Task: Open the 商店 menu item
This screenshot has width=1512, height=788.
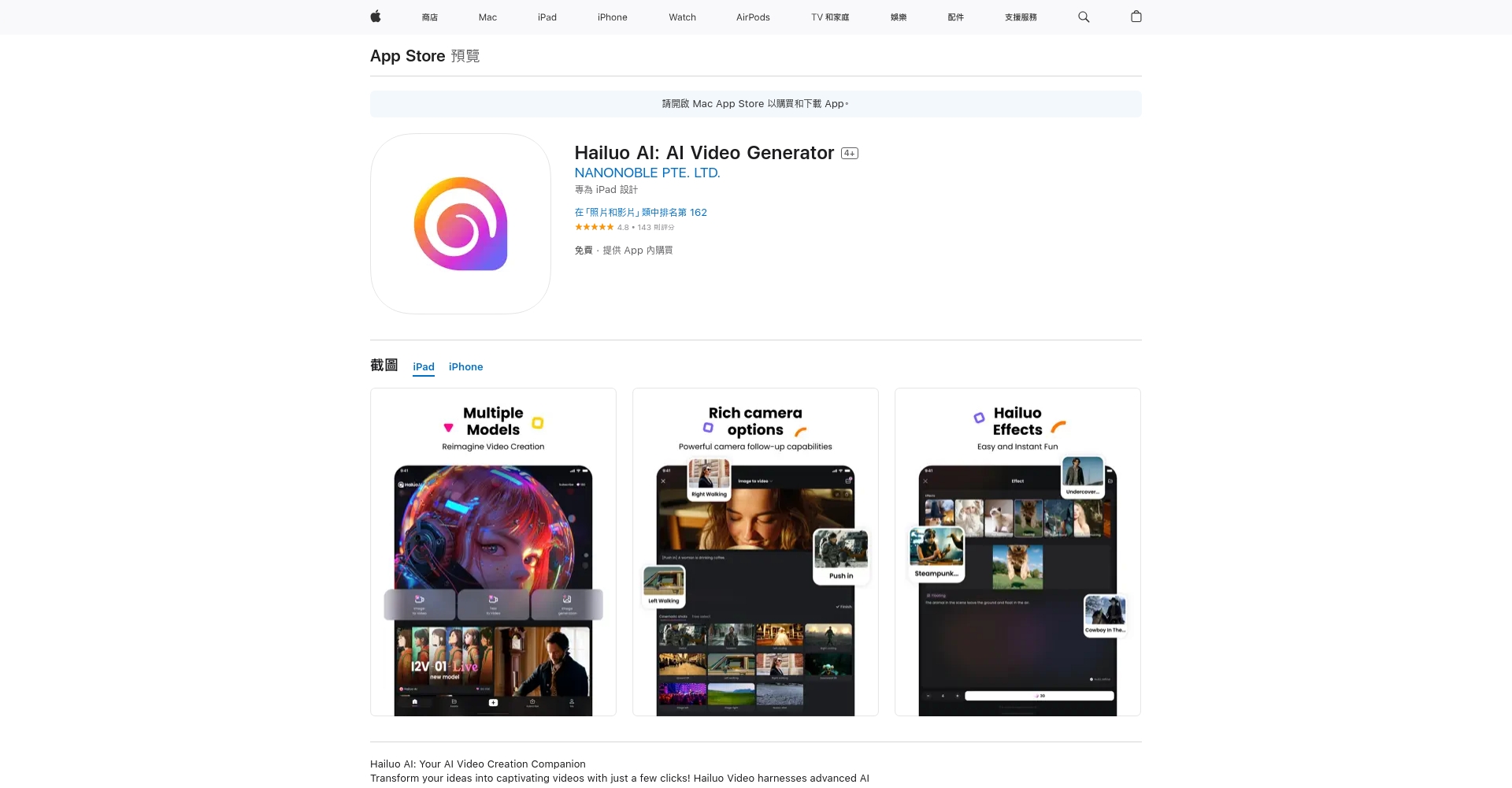Action: [x=429, y=17]
